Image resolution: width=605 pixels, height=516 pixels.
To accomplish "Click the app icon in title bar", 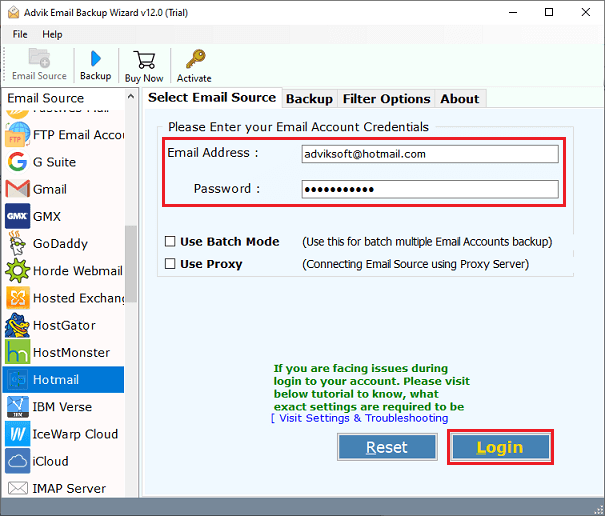I will pyautogui.click(x=13, y=12).
